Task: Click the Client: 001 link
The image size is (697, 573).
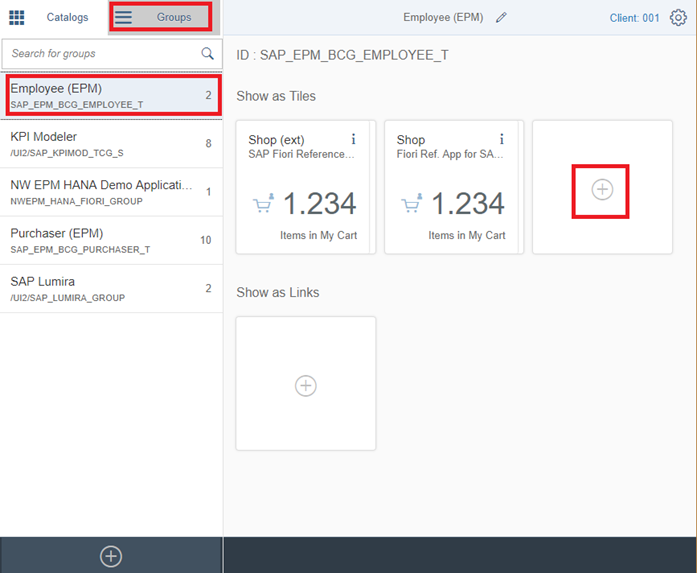Action: [x=634, y=18]
